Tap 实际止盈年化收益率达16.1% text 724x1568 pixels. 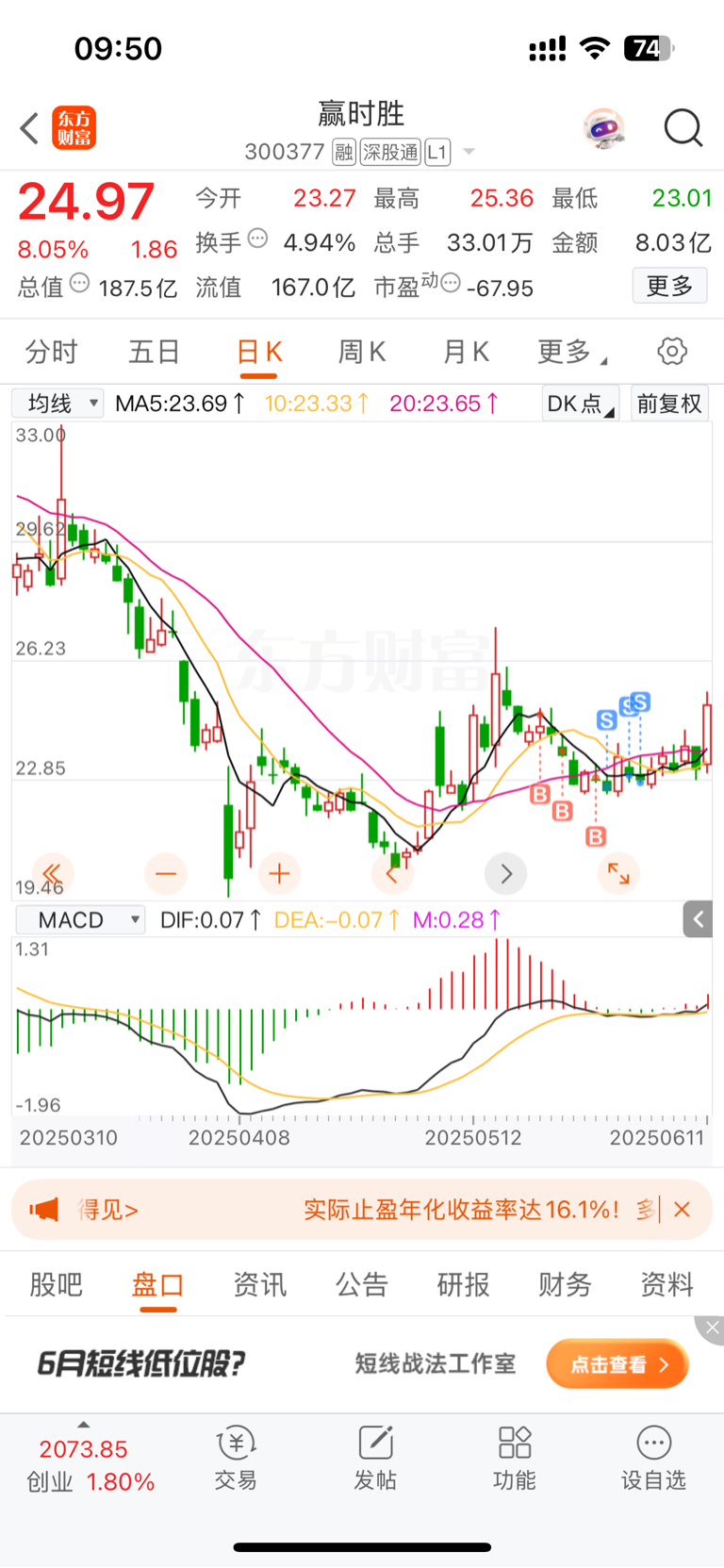(x=462, y=1210)
